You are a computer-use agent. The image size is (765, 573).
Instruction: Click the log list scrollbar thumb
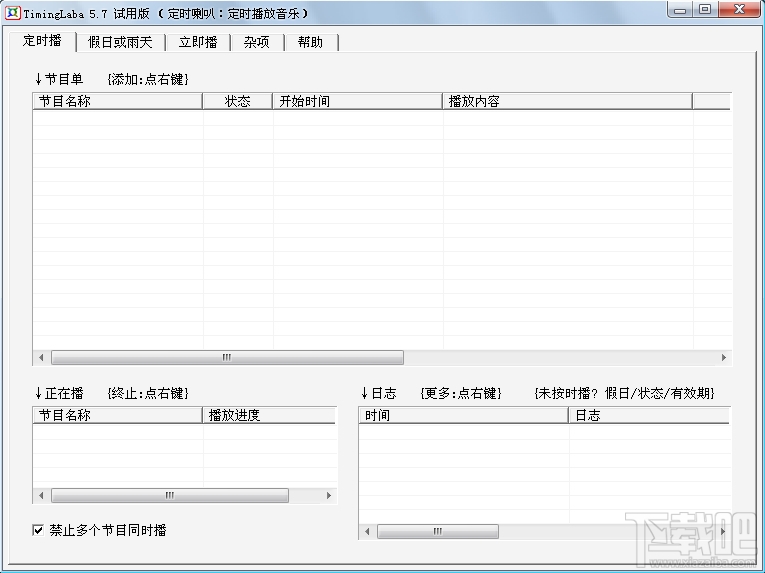(438, 532)
